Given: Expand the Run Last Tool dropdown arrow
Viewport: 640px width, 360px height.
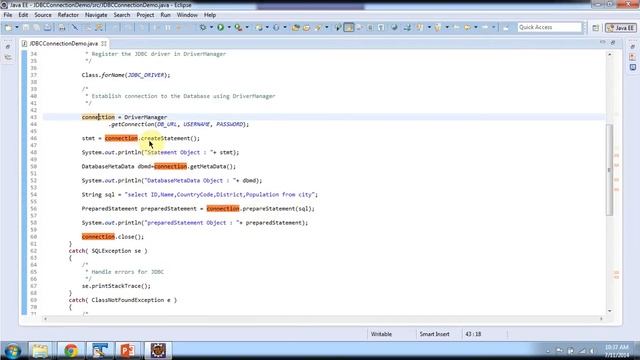Looking at the screenshot, I should tap(247, 27).
